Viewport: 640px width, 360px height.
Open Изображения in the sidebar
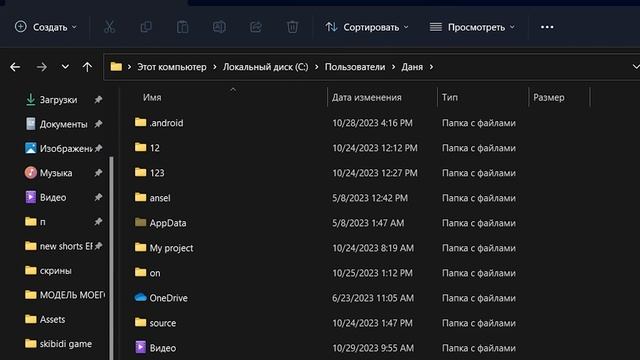click(65, 149)
